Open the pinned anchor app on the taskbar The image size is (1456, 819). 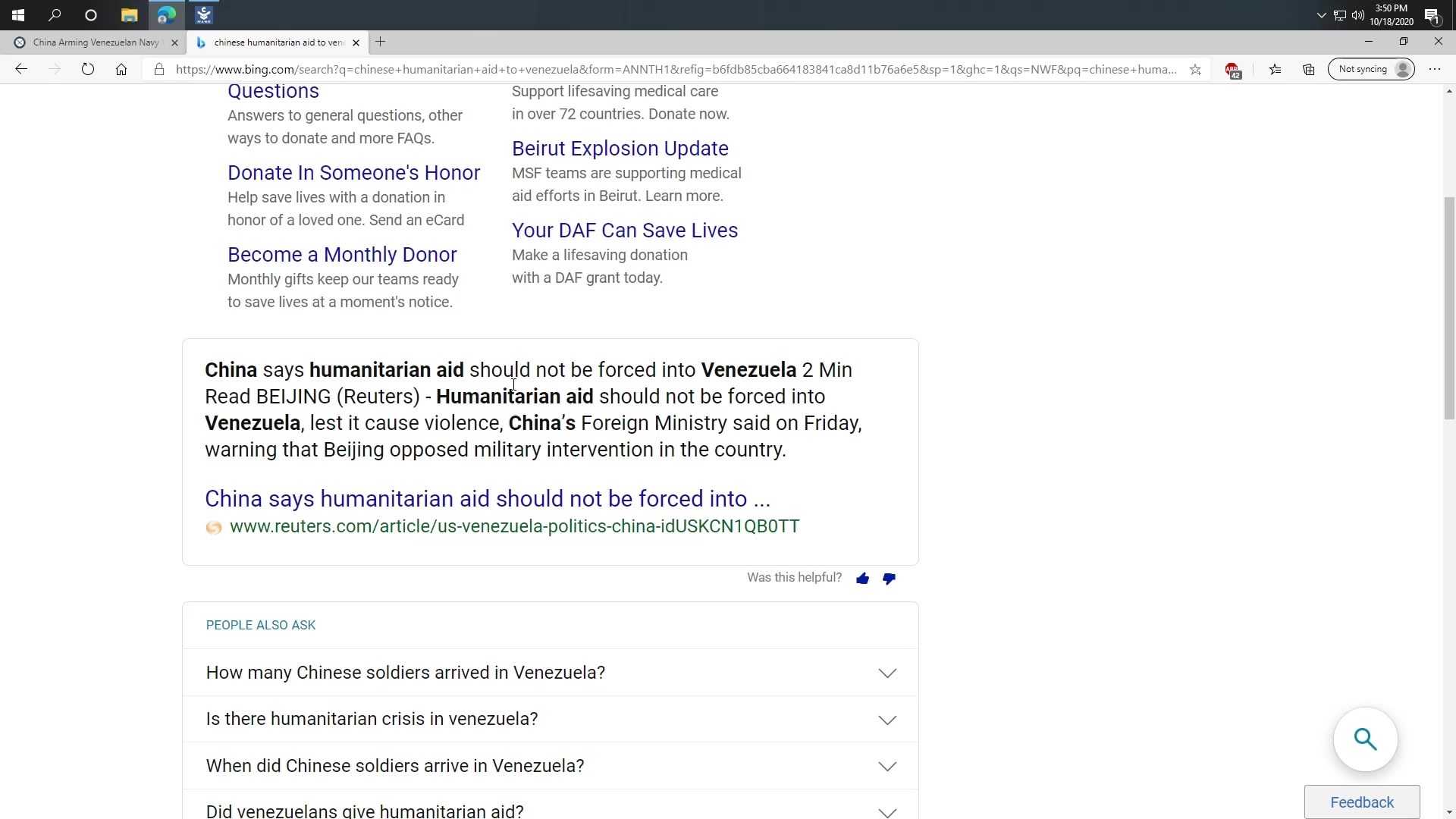203,14
